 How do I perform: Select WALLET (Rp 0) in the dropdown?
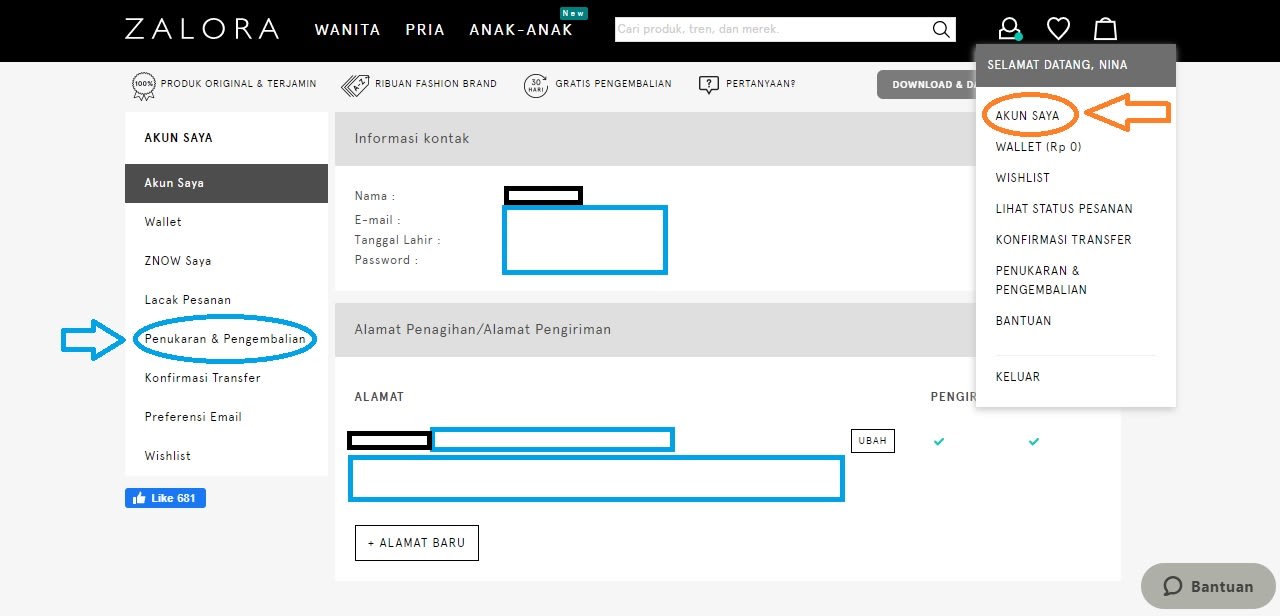pyautogui.click(x=1038, y=147)
